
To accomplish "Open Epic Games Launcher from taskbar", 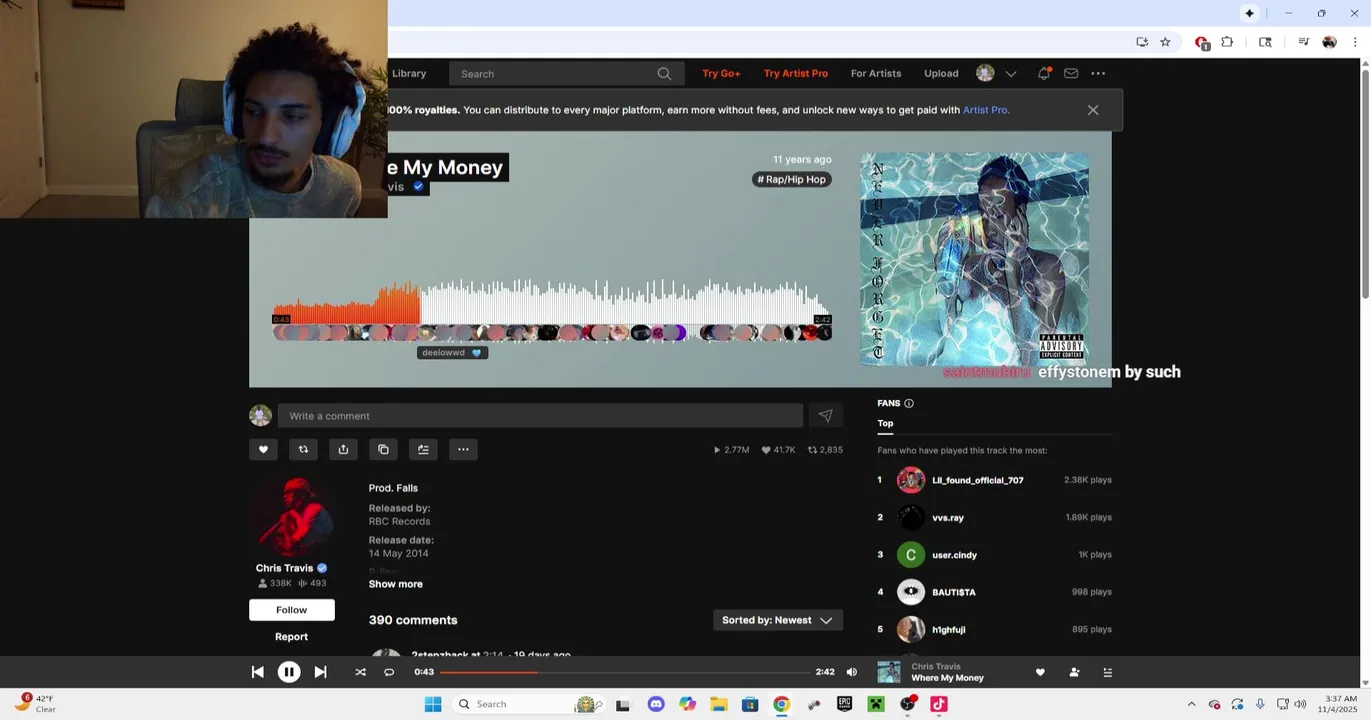I will pyautogui.click(x=844, y=704).
